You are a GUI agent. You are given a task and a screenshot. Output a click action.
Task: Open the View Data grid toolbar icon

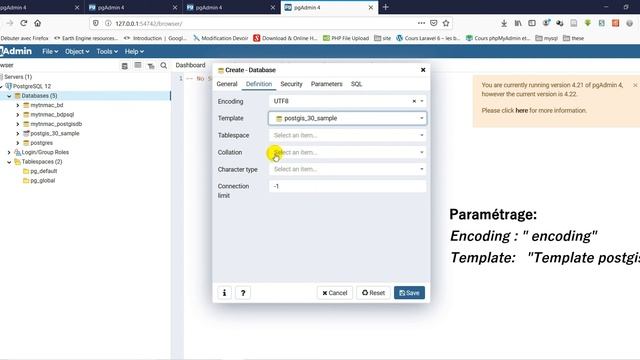[x=138, y=65]
